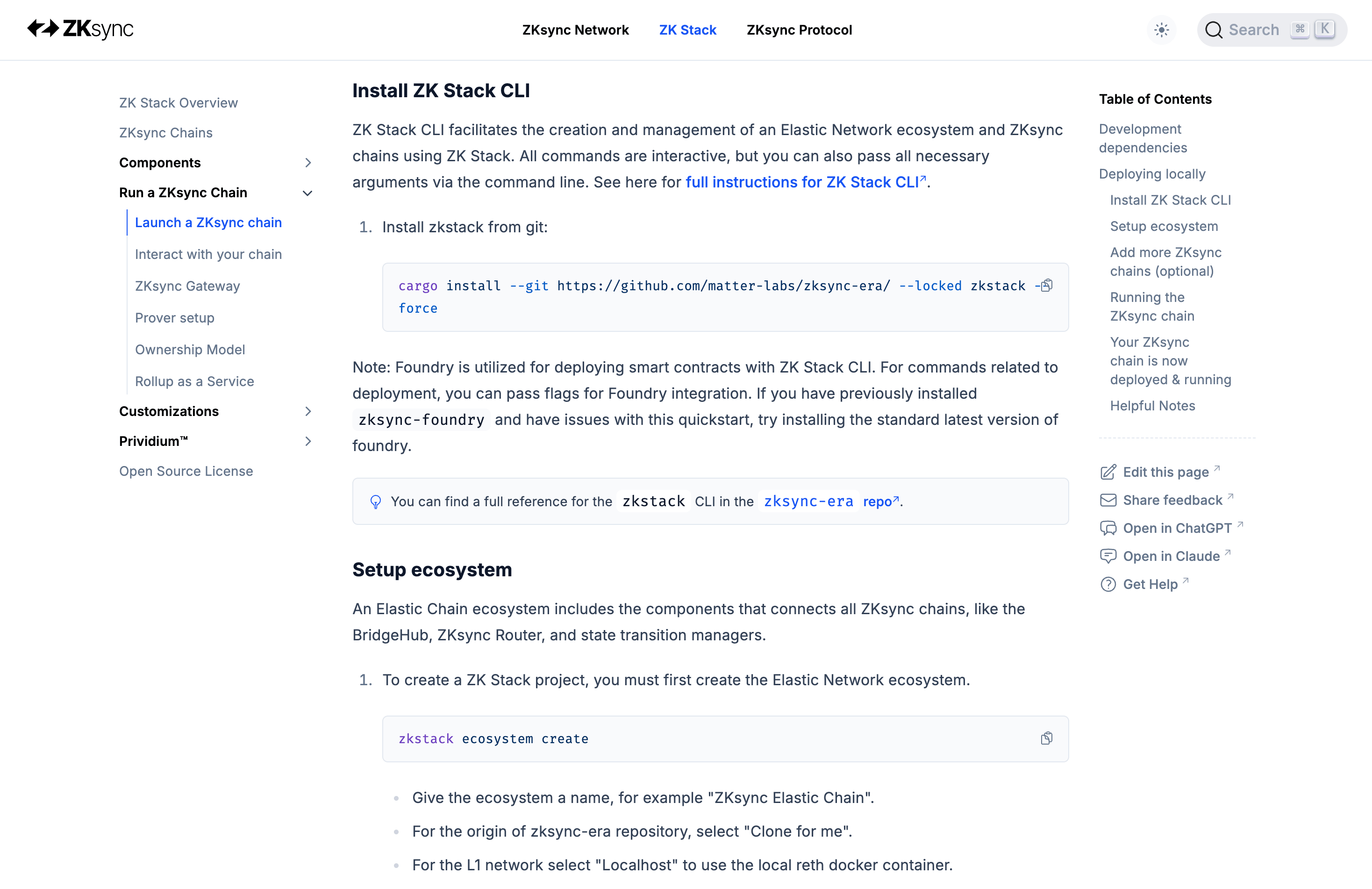Open Prover setup page
This screenshot has width=1372, height=889.
[x=175, y=318]
